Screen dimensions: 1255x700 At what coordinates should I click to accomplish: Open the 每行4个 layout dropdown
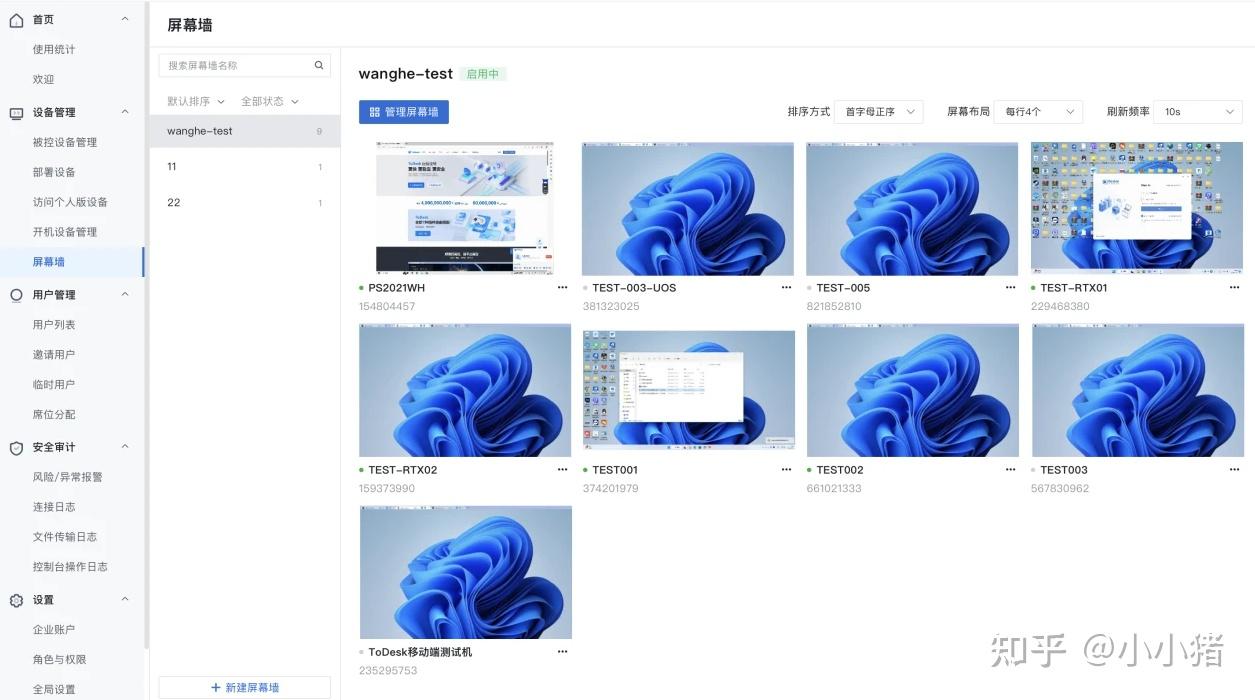pos(1038,112)
